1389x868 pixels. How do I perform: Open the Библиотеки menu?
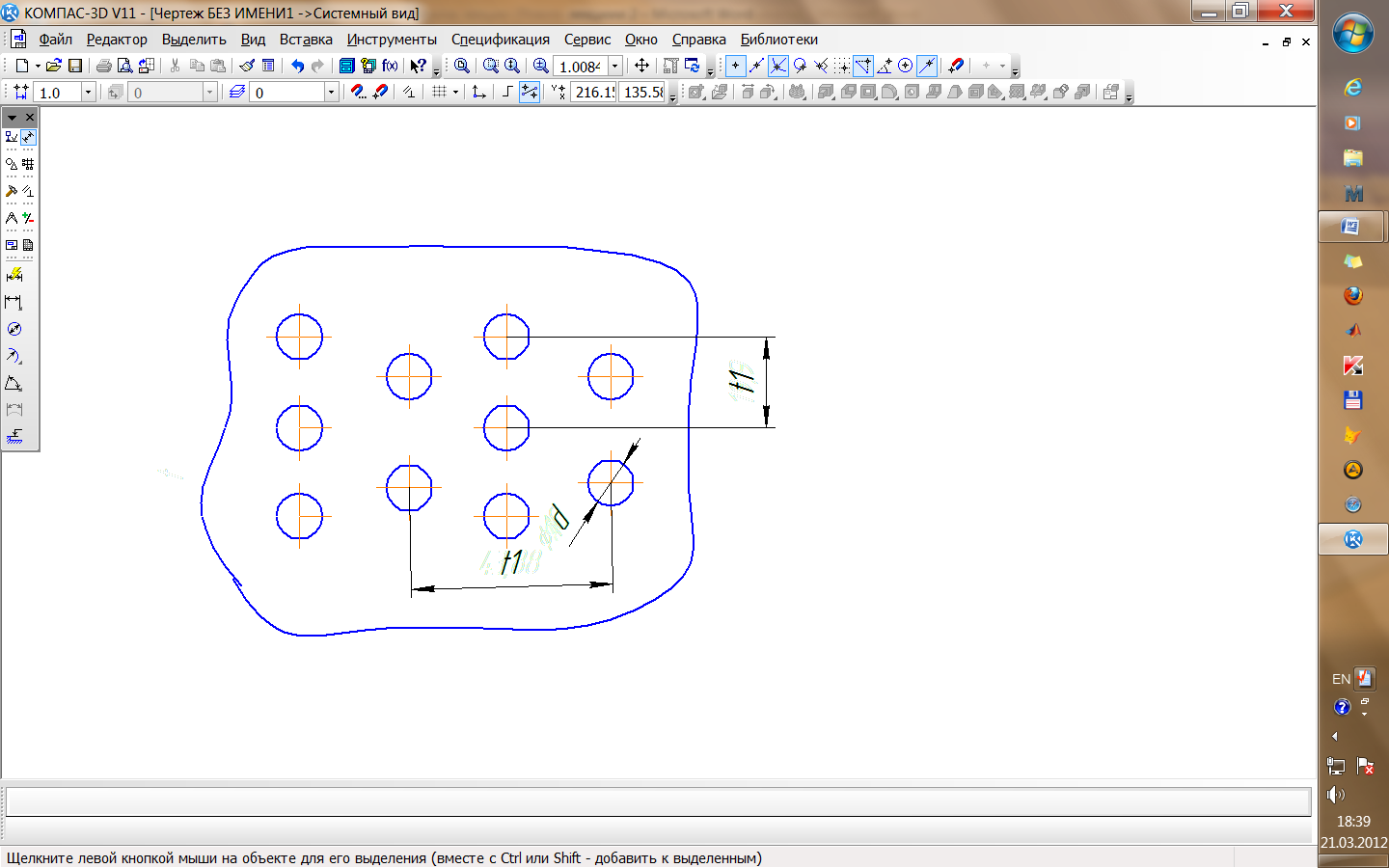(778, 40)
